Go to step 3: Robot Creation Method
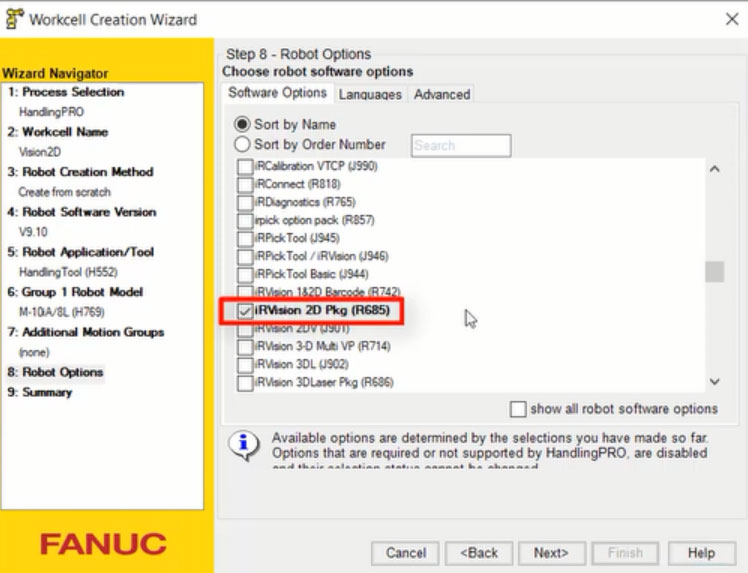The height and width of the screenshot is (573, 748). click(x=80, y=172)
